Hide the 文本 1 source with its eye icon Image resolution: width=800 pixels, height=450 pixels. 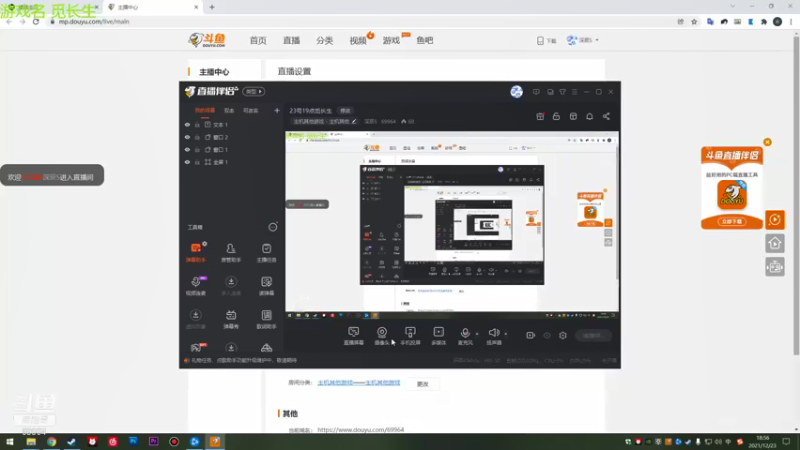[x=187, y=124]
